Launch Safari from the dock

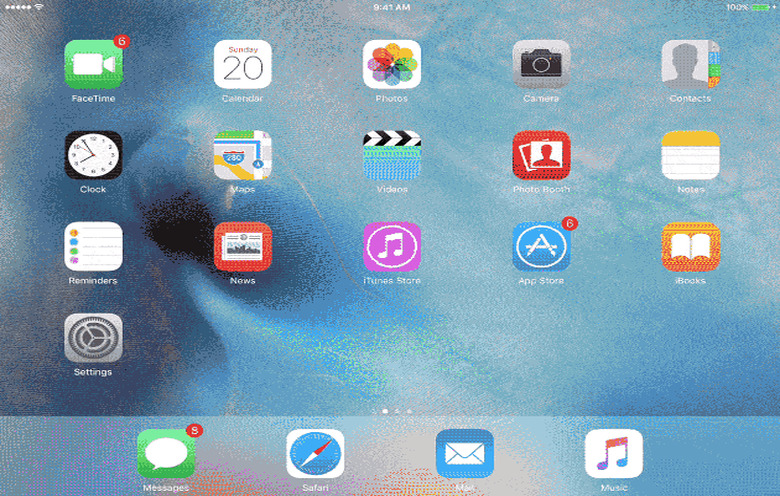(x=315, y=454)
